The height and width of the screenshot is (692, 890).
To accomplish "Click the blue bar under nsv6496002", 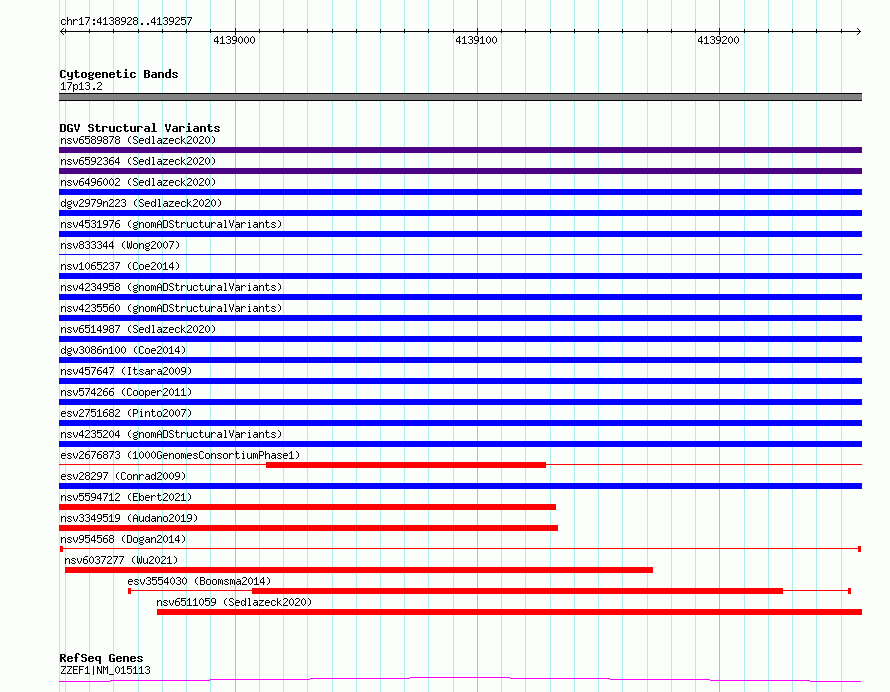I will click(460, 192).
